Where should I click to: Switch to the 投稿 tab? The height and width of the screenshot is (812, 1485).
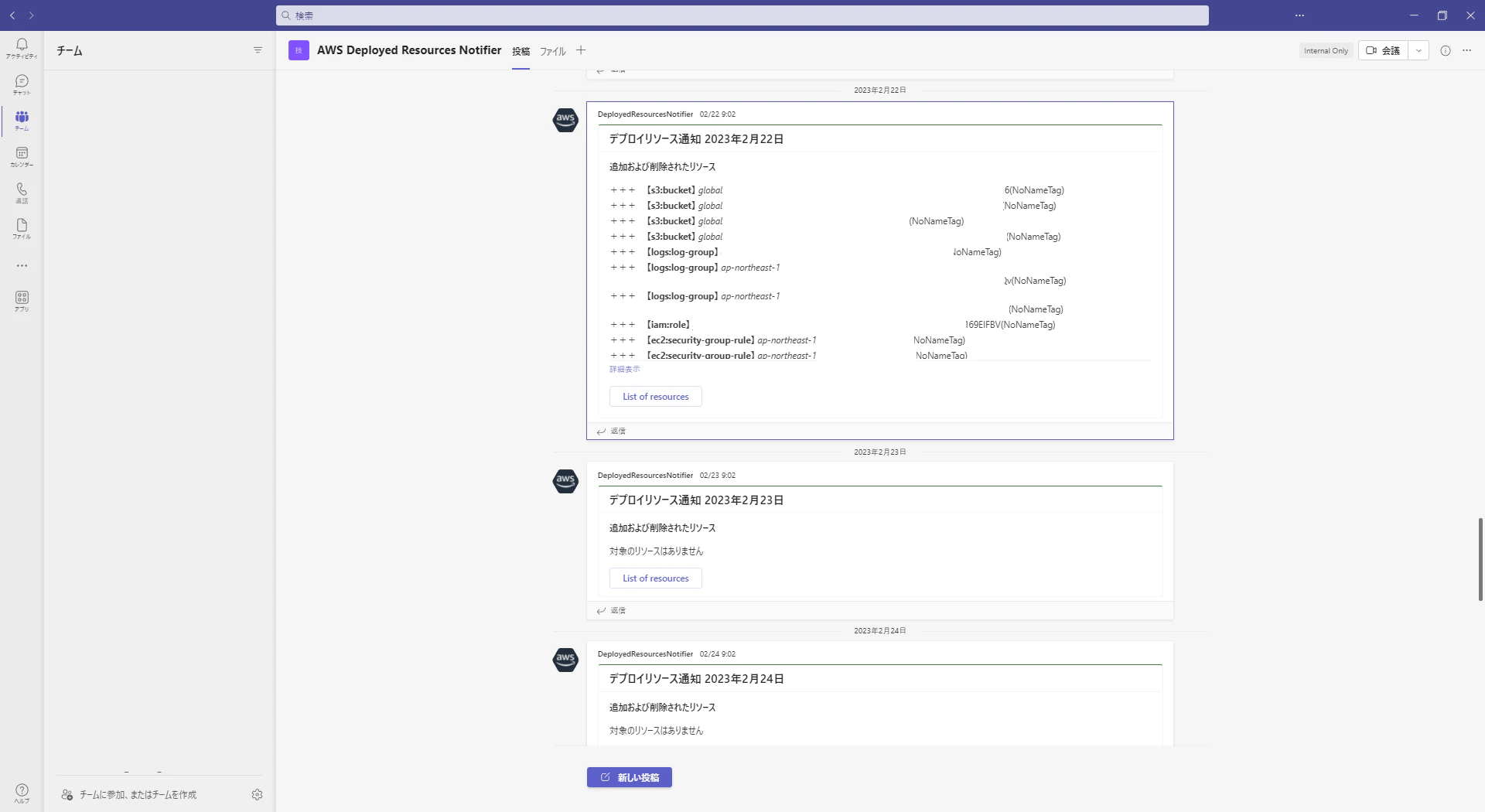click(521, 51)
